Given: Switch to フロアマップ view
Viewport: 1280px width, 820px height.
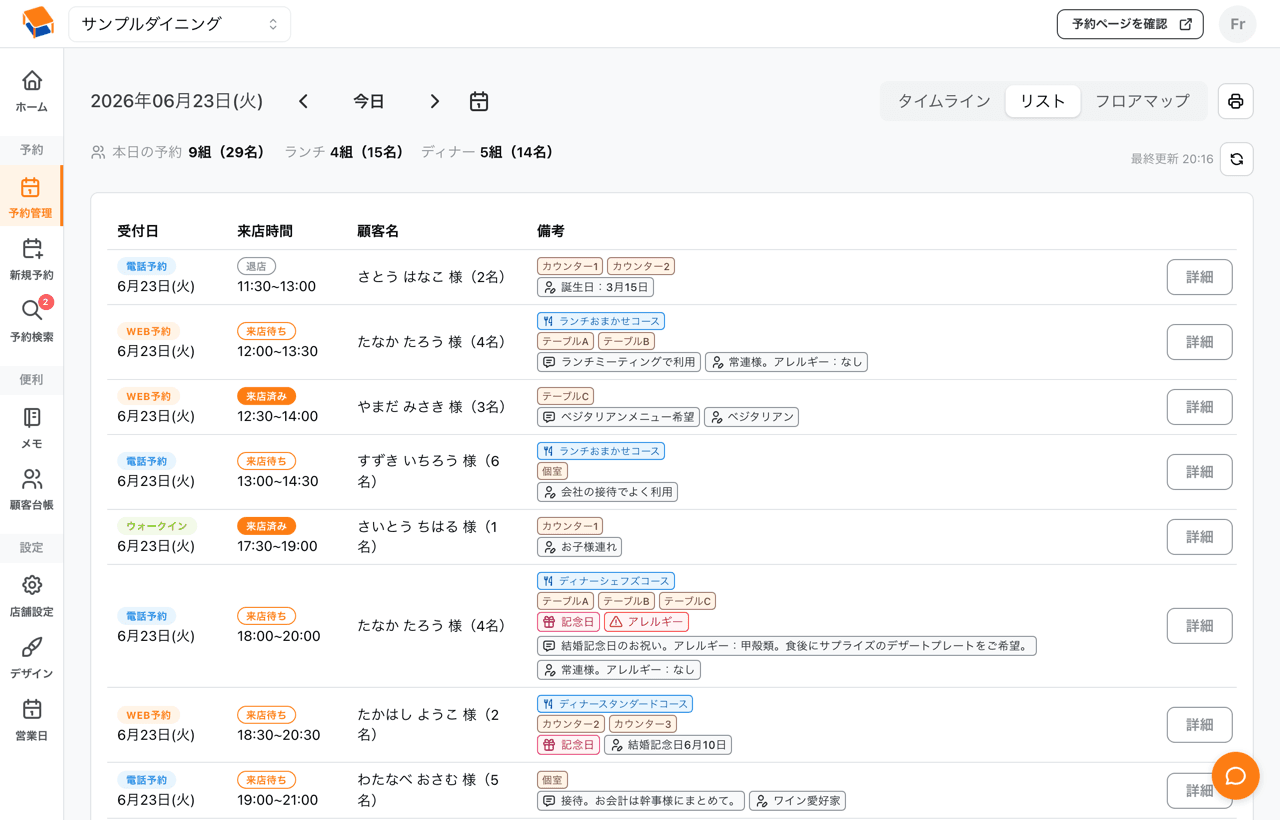Looking at the screenshot, I should (x=1142, y=101).
